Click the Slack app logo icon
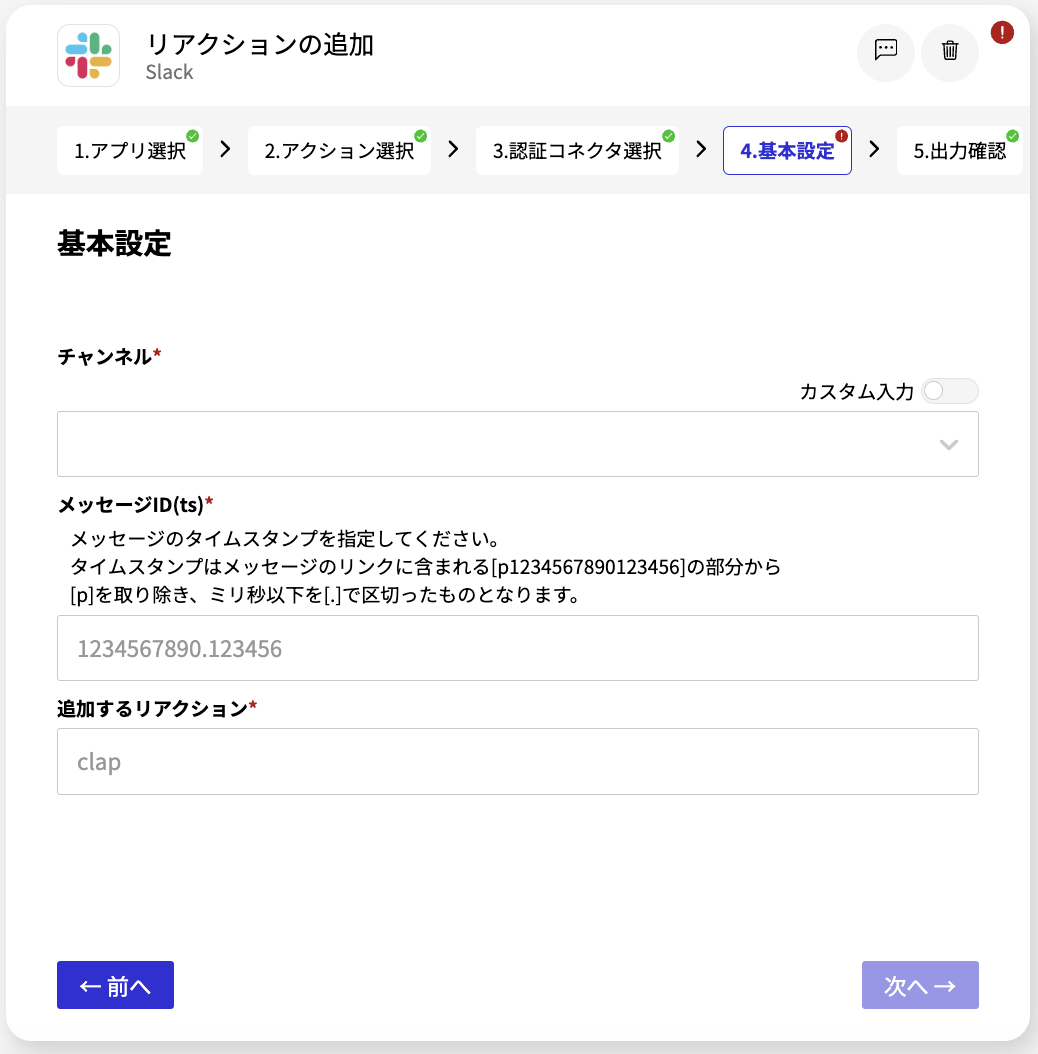1038x1054 pixels. coord(89,56)
